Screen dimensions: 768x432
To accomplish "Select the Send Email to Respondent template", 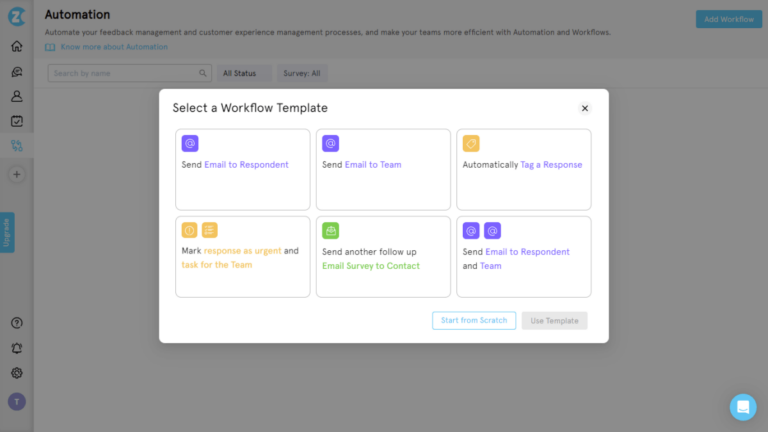I will coord(243,169).
